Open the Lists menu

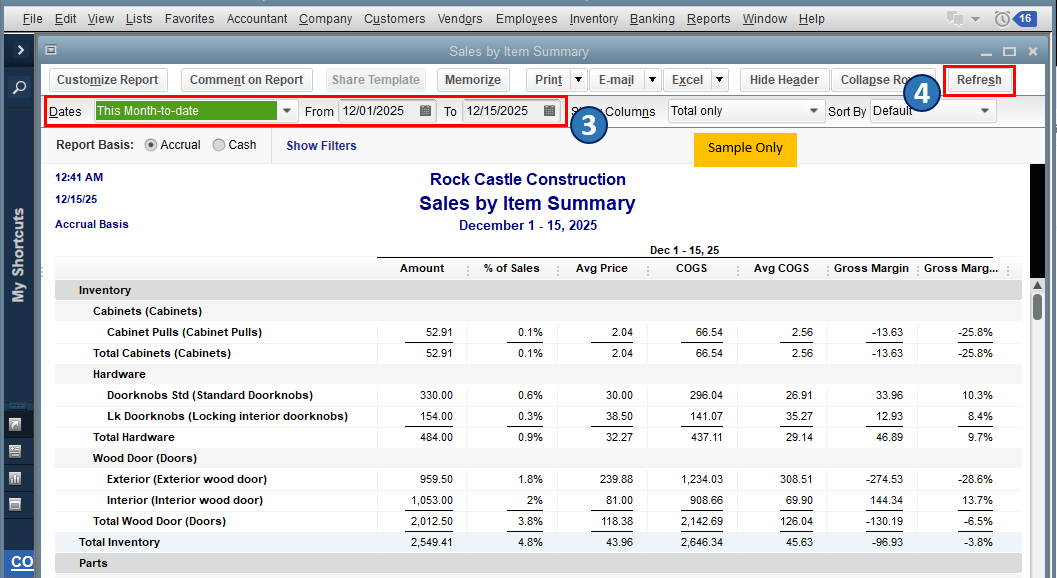point(139,19)
